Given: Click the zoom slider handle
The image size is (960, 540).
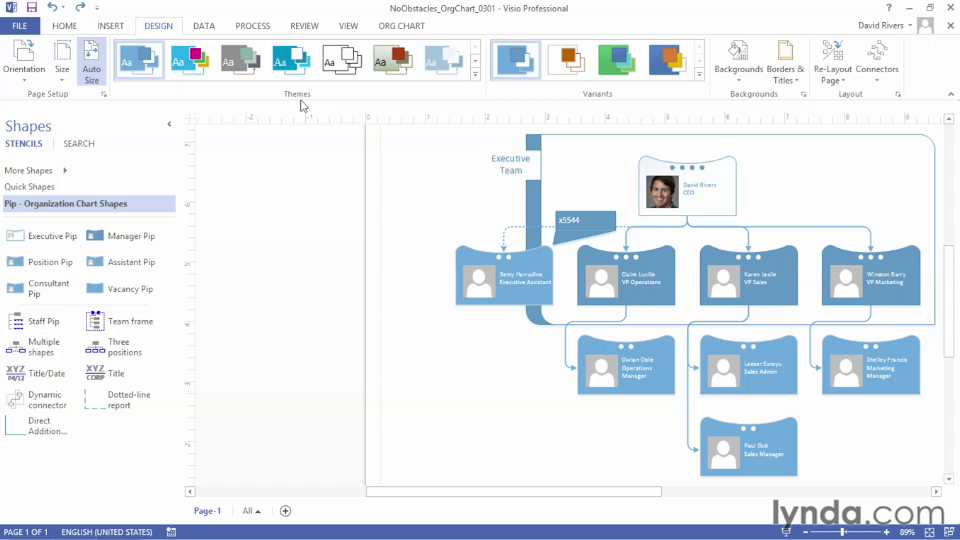Looking at the screenshot, I should click(843, 532).
